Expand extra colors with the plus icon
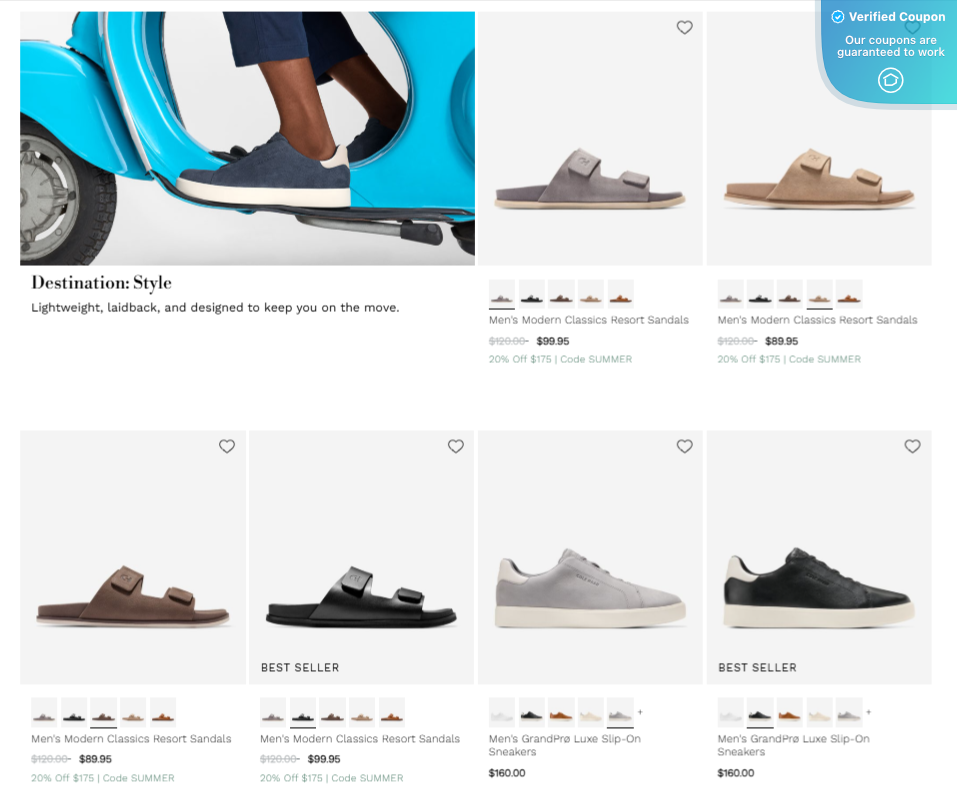Viewport: 957px width, 811px height. pyautogui.click(x=640, y=712)
